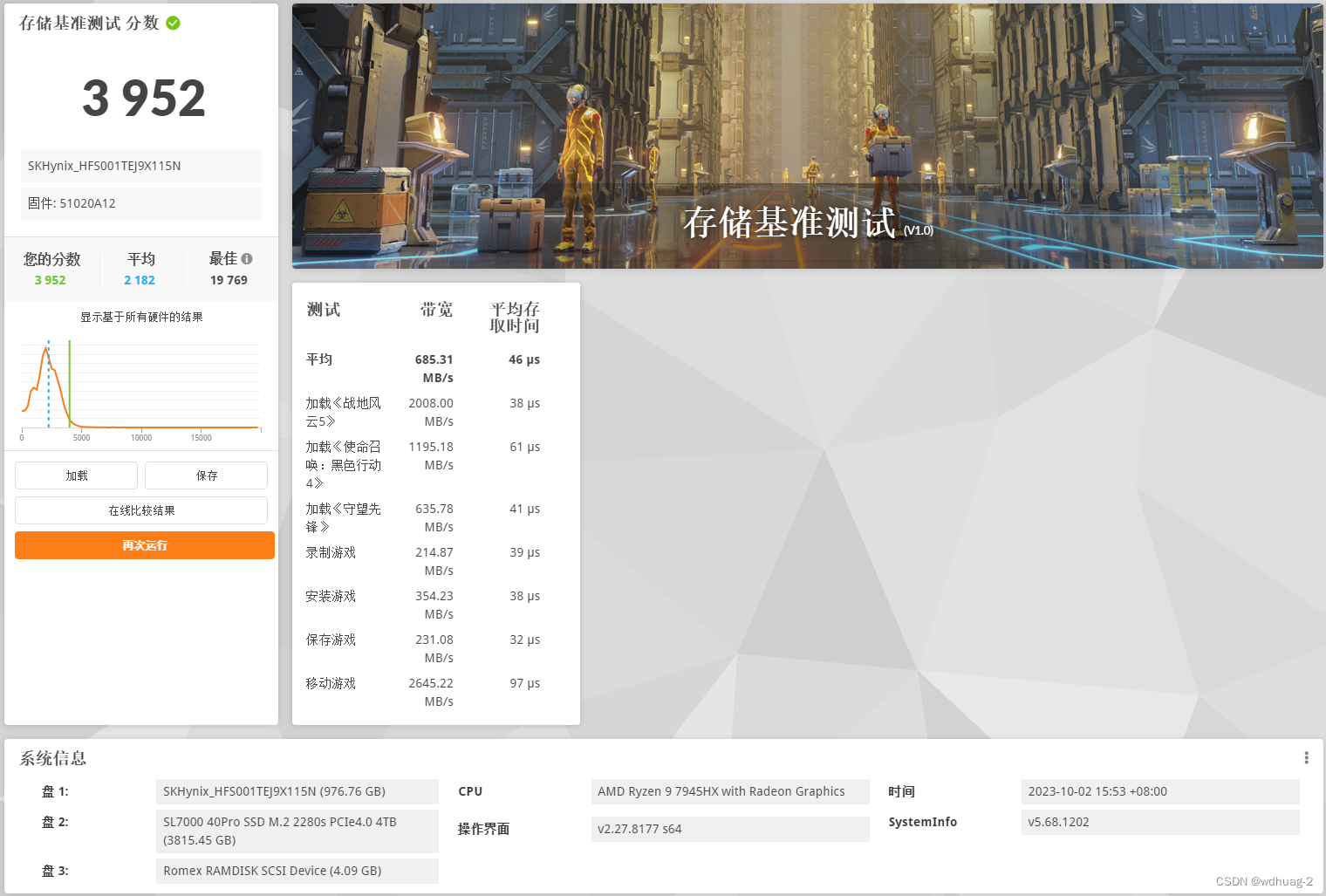
Task: Click the 加载《使命召唤：黑色行动4》 row label
Action: point(343,464)
